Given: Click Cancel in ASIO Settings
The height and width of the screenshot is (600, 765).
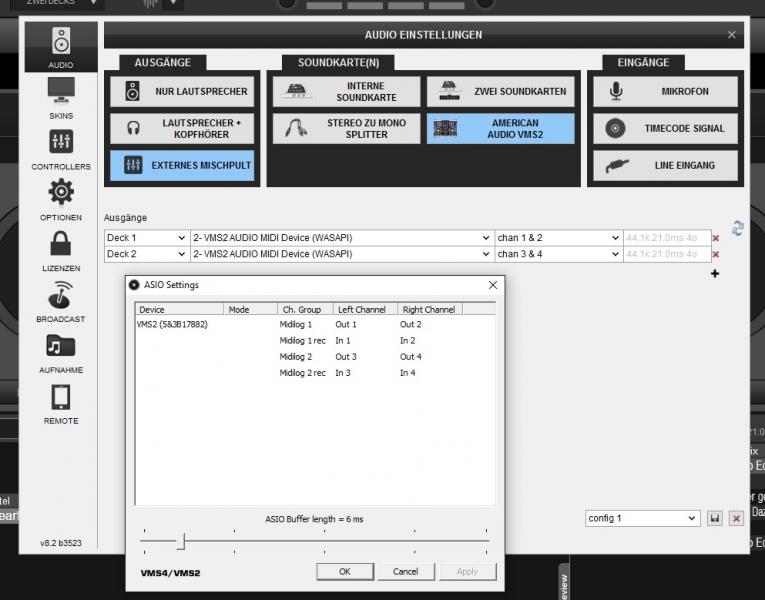Looking at the screenshot, I should 406,571.
